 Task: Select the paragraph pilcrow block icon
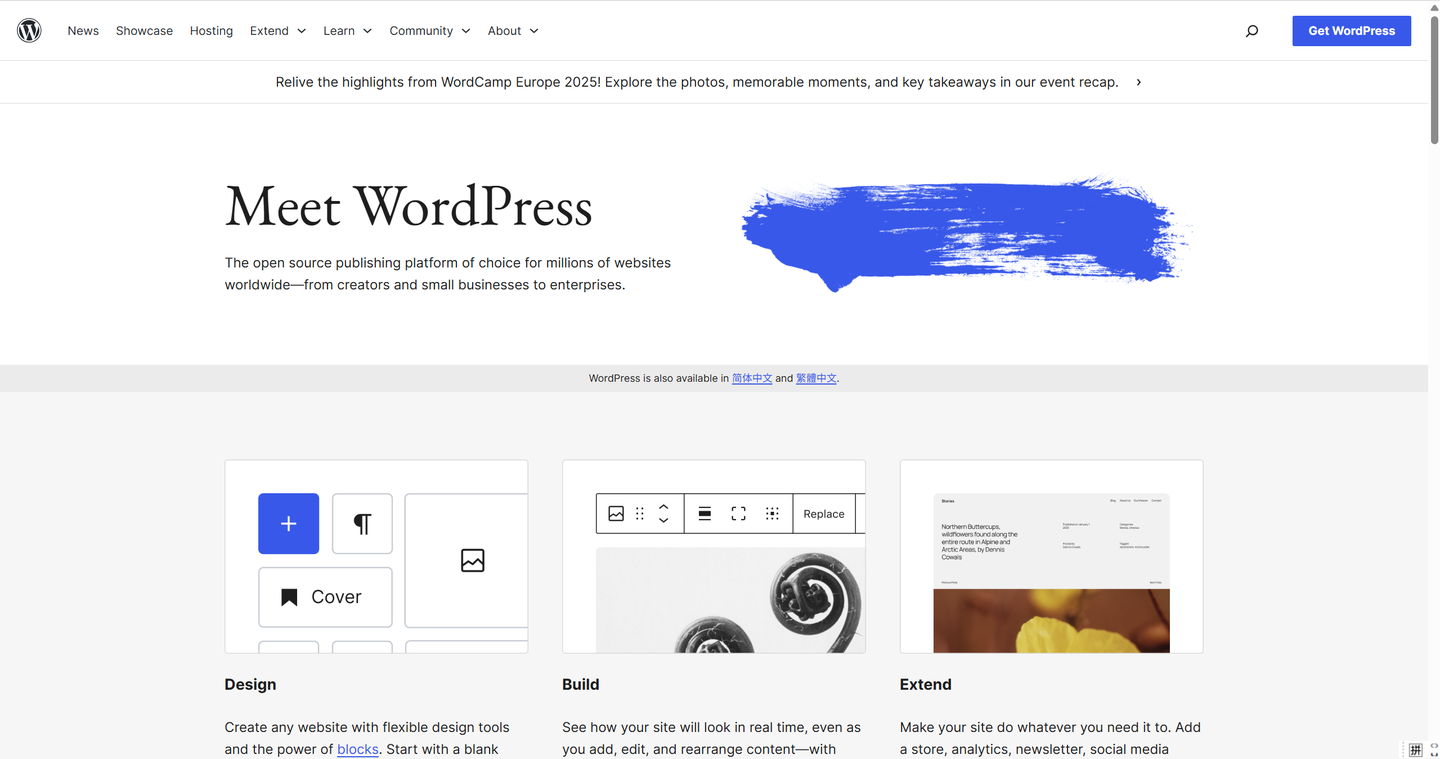tap(362, 523)
